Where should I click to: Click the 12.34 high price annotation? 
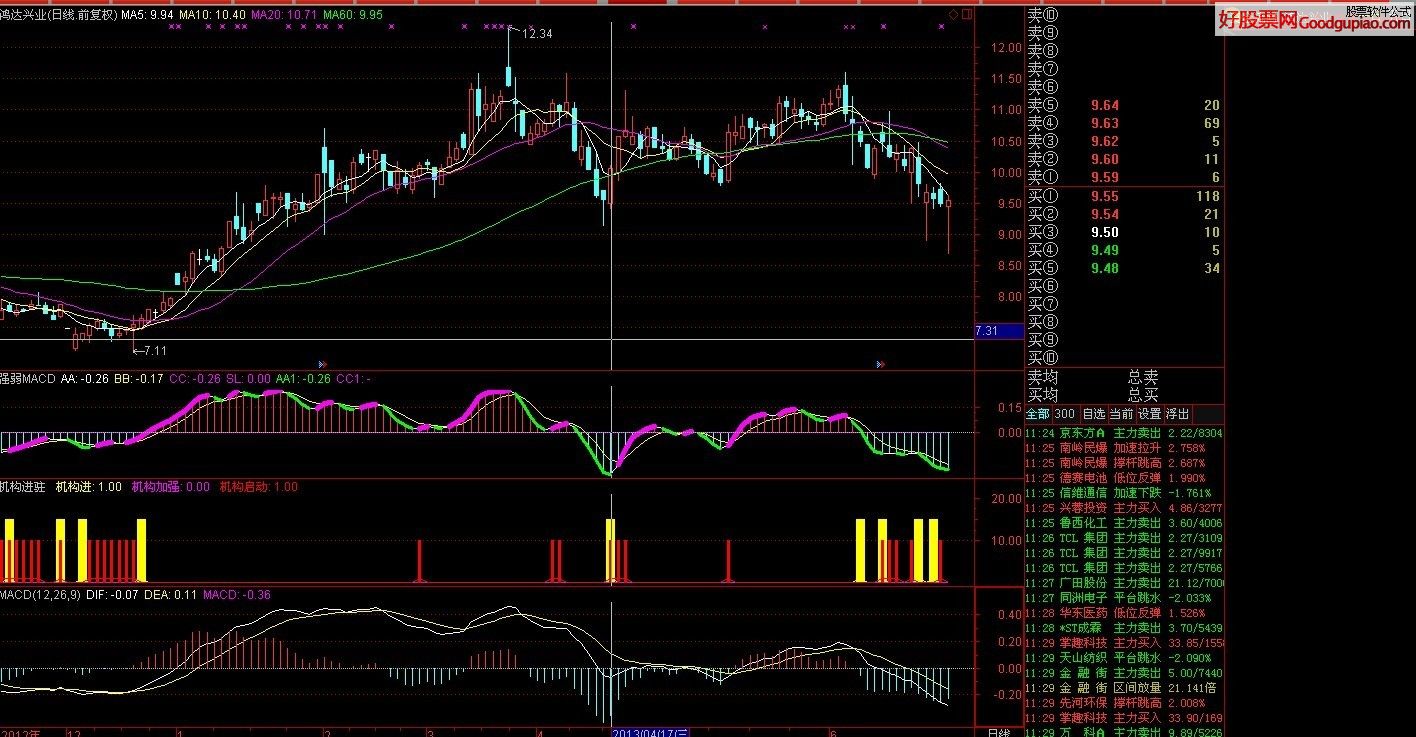pyautogui.click(x=537, y=34)
